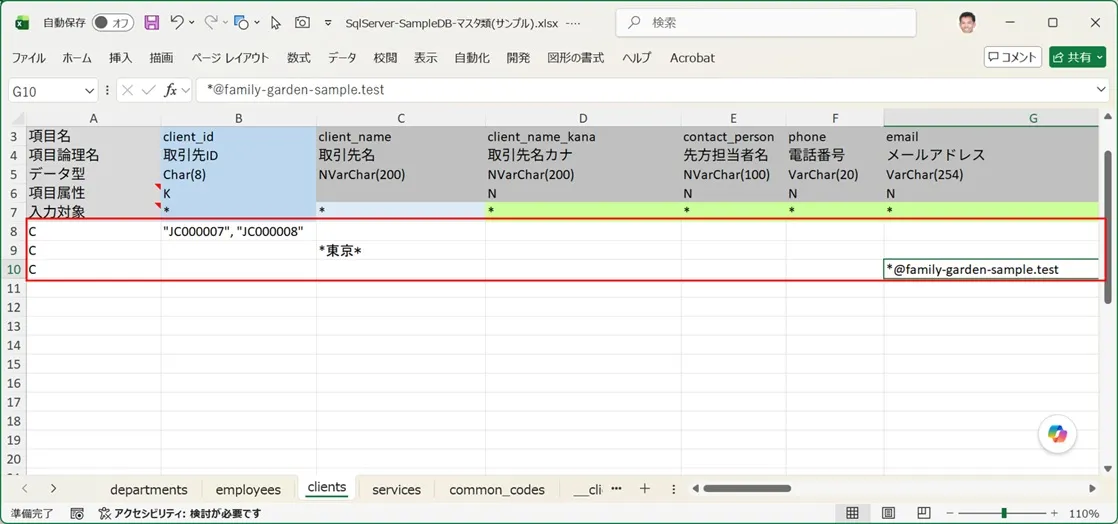Click the select objects pointer icon
Image resolution: width=1118 pixels, height=524 pixels.
[276, 23]
